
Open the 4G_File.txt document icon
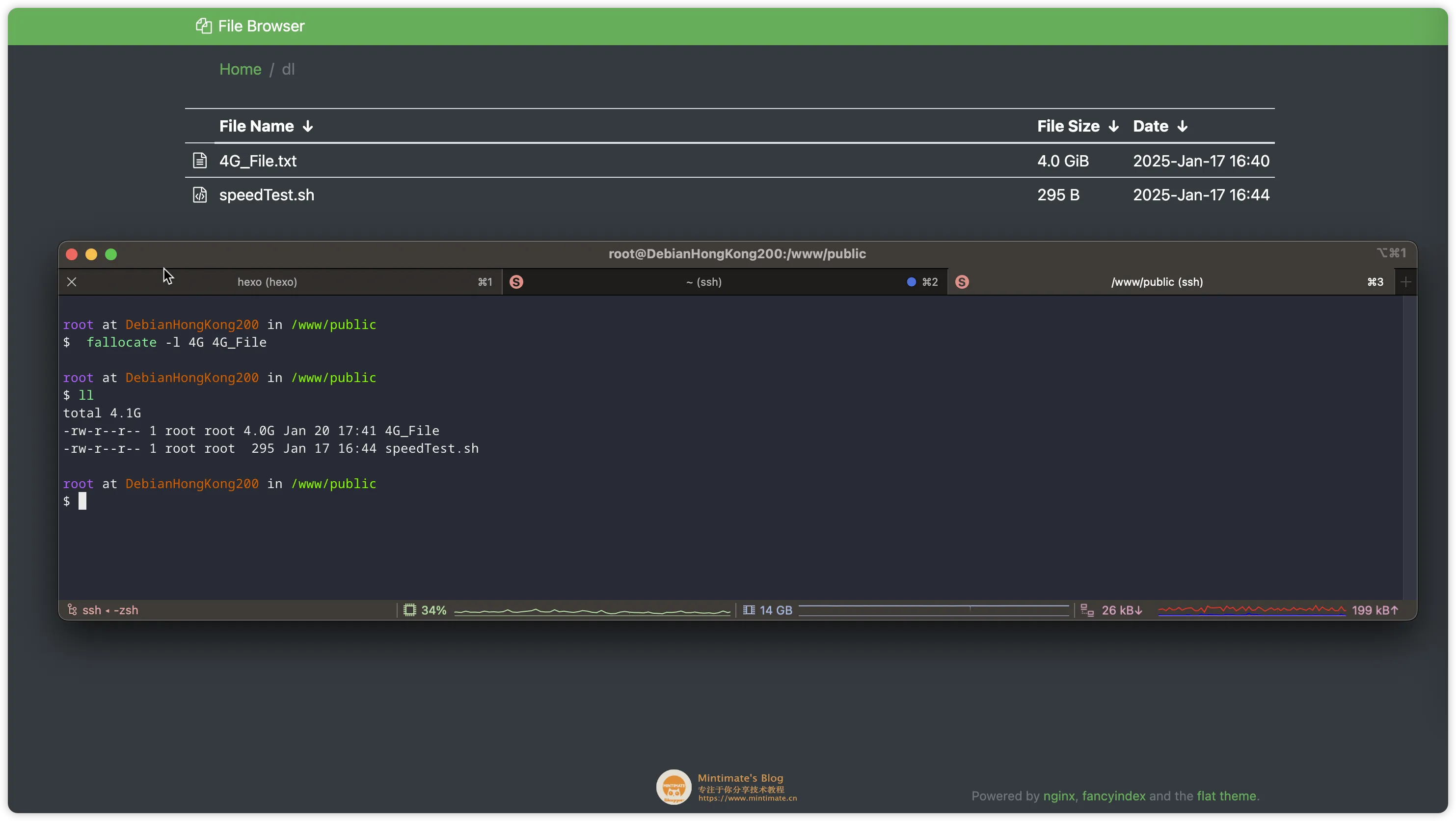pos(199,161)
